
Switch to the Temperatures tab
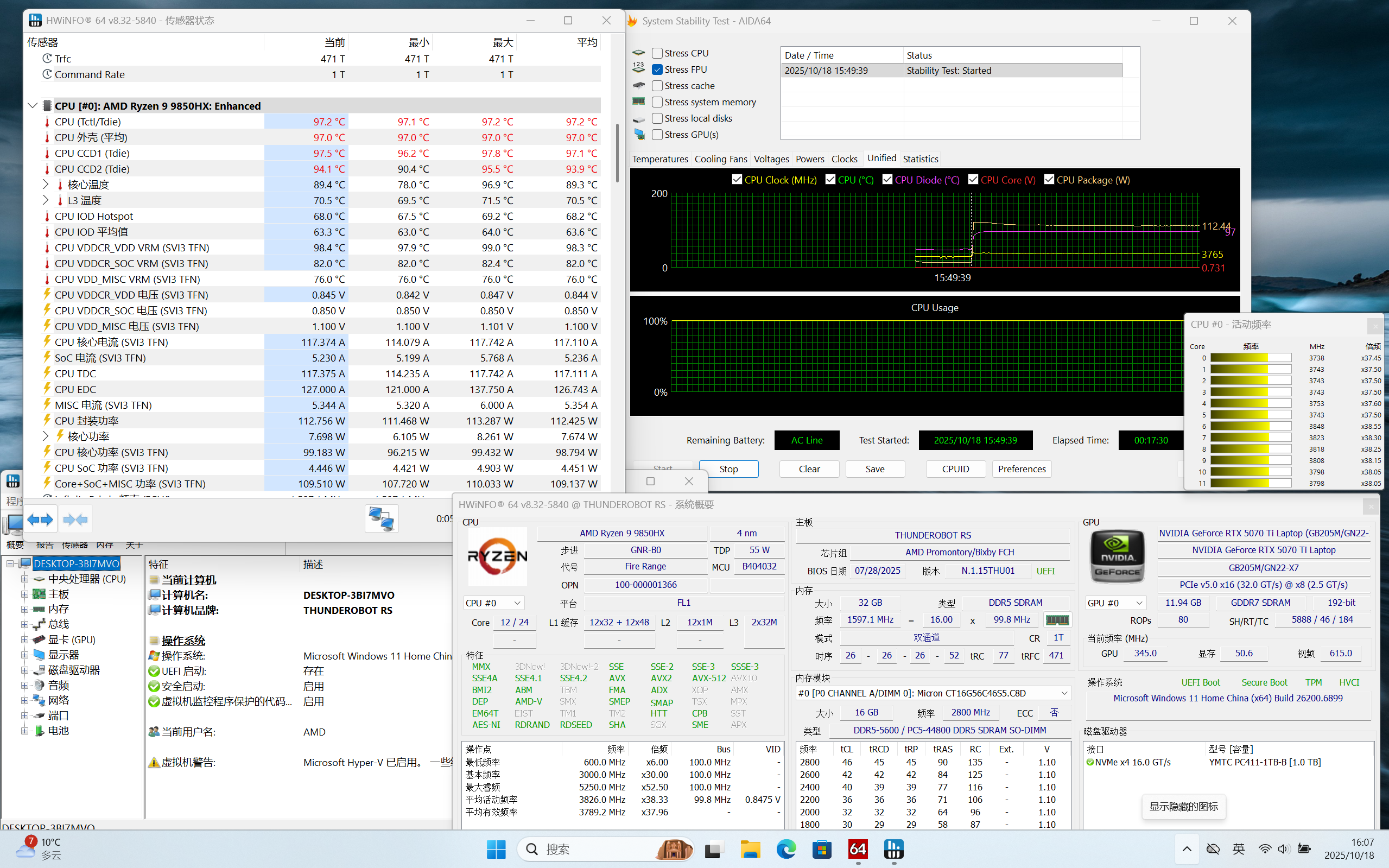[x=659, y=159]
